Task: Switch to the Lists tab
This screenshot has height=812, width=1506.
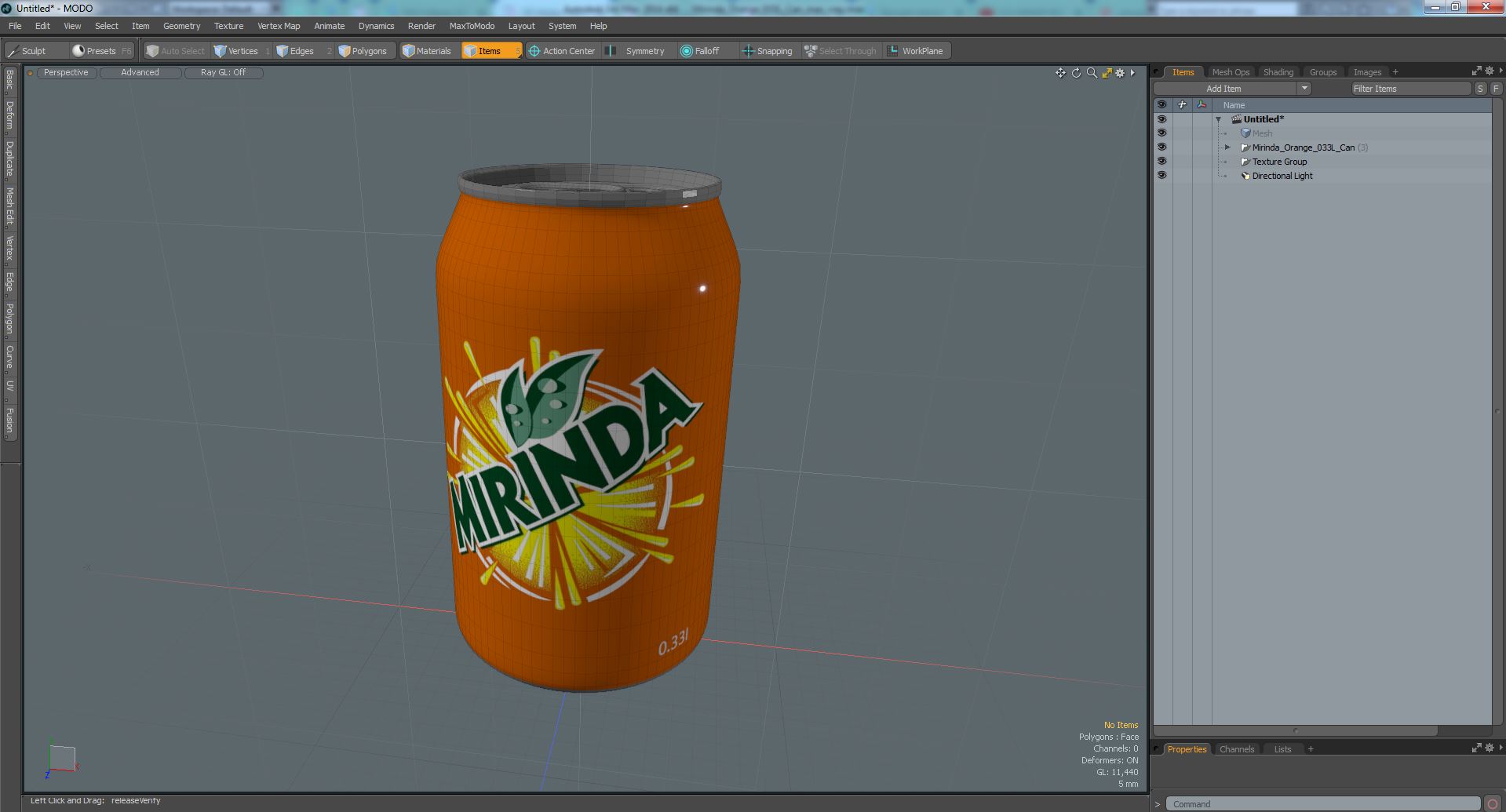Action: (x=1282, y=749)
